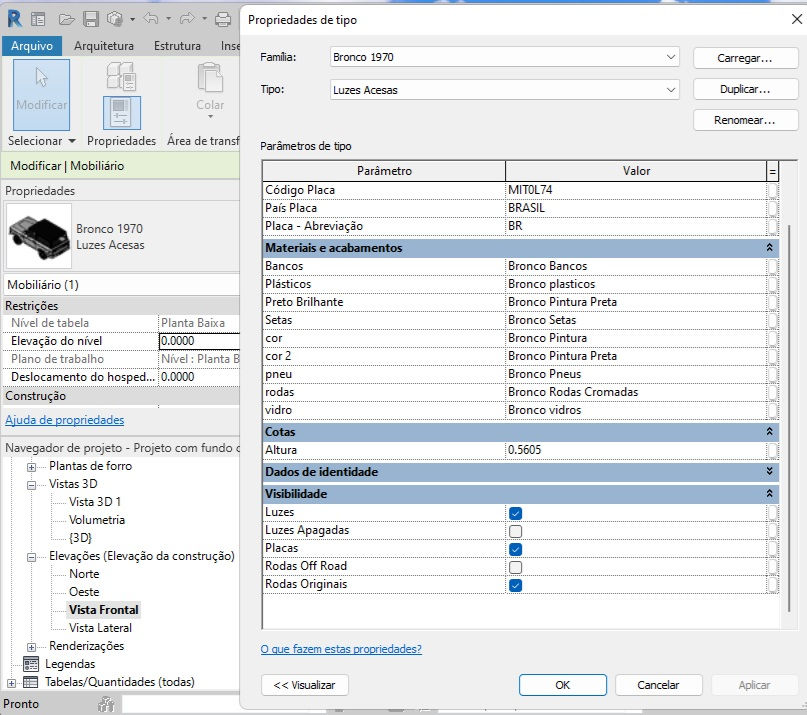The height and width of the screenshot is (715, 807).
Task: Collapse the Elevações tree node
Action: click(x=31, y=557)
